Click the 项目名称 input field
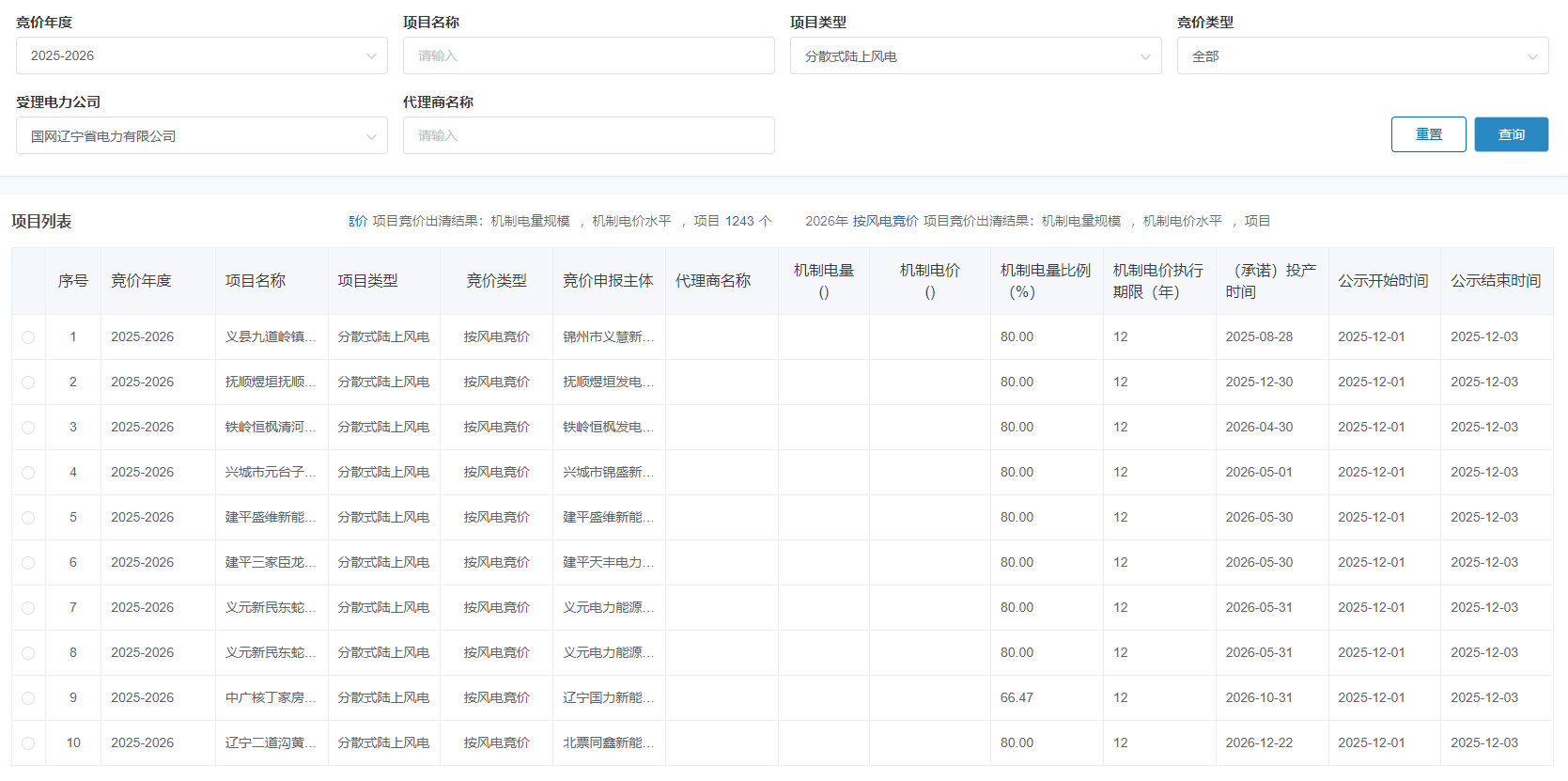The width and height of the screenshot is (1568, 781). click(x=588, y=55)
